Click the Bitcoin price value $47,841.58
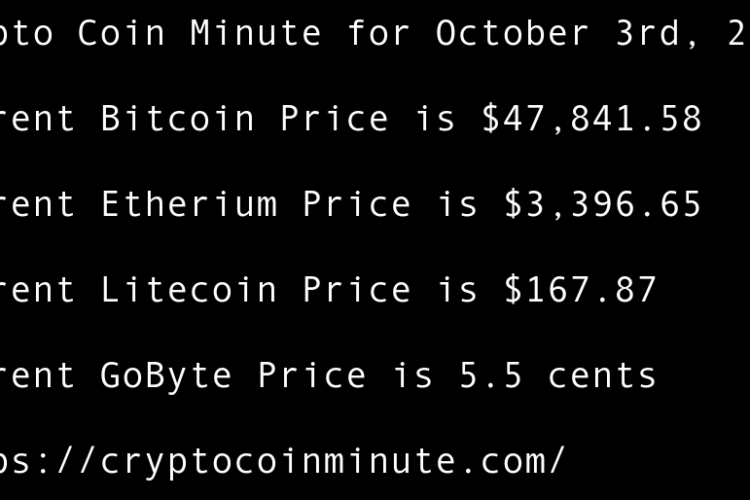The width and height of the screenshot is (750, 500). click(x=591, y=119)
